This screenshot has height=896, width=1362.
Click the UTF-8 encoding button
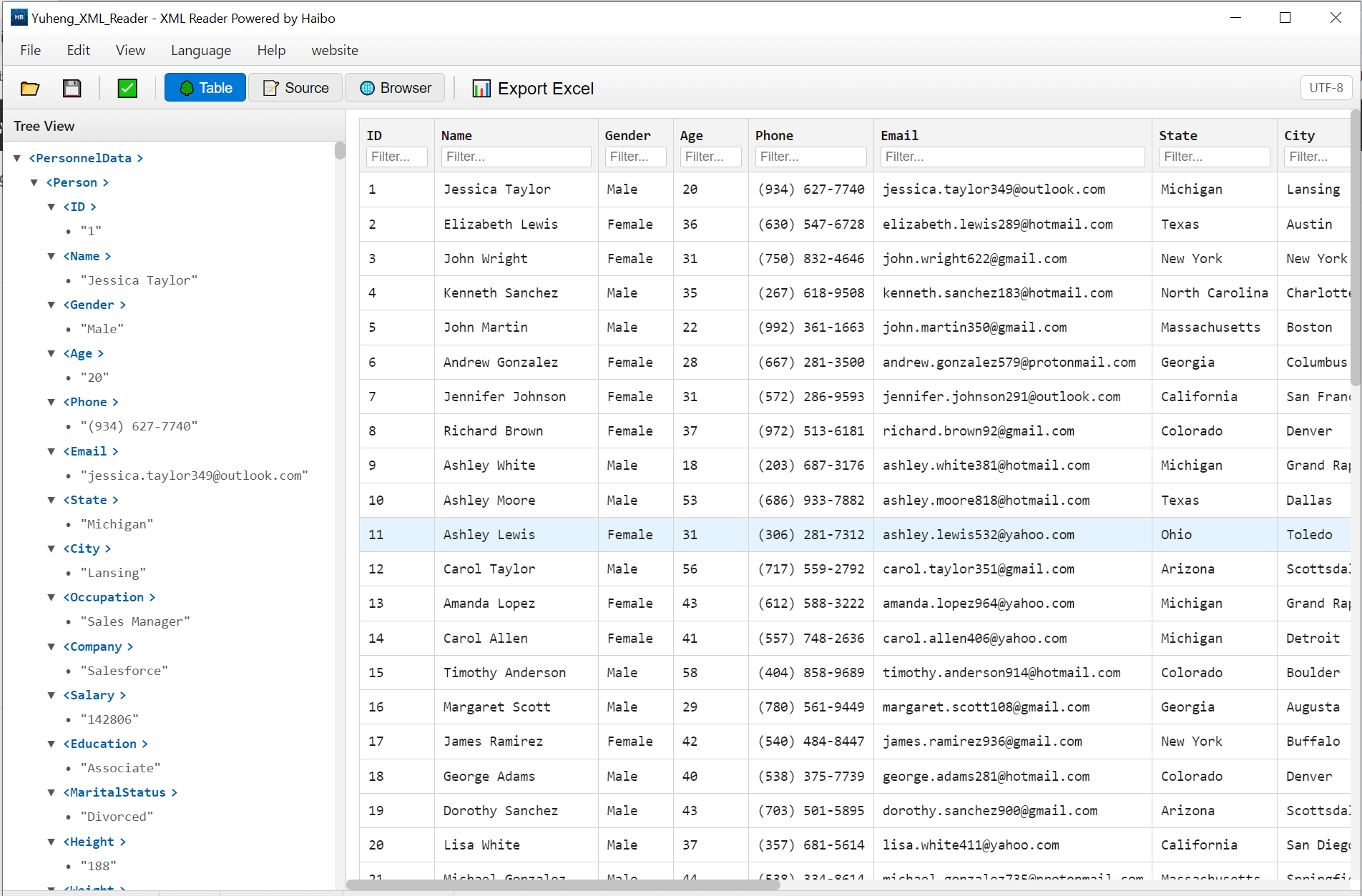pos(1326,87)
